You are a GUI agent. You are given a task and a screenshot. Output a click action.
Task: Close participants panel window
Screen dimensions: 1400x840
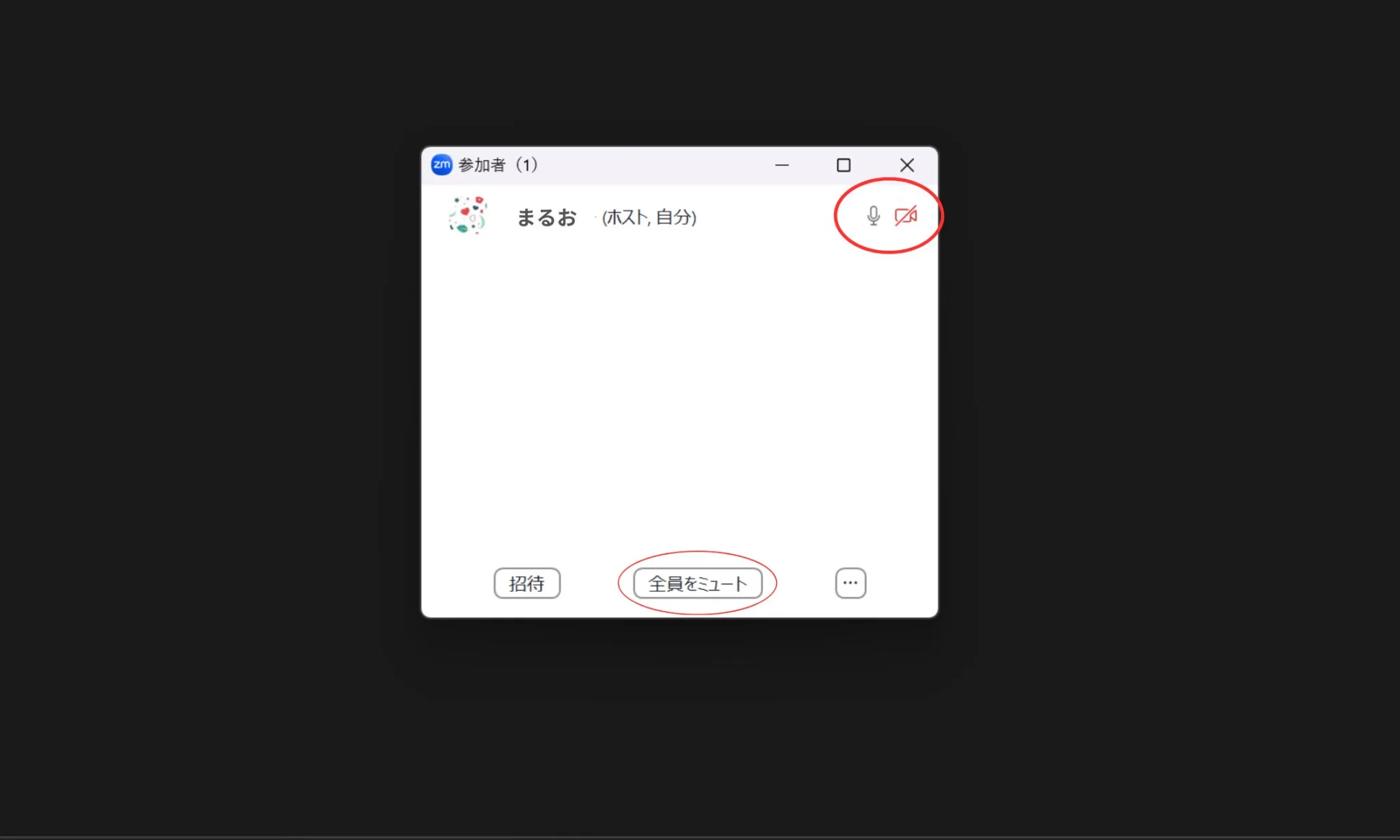pos(907,163)
